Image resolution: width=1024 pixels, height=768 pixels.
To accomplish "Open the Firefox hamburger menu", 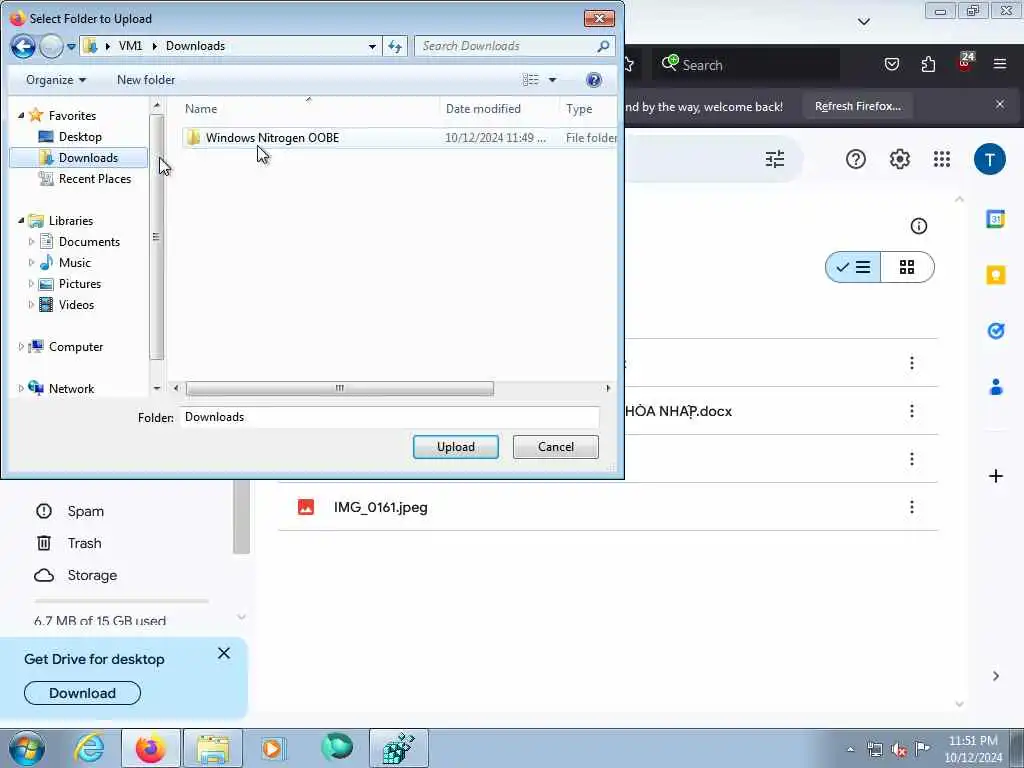I will coord(1000,64).
